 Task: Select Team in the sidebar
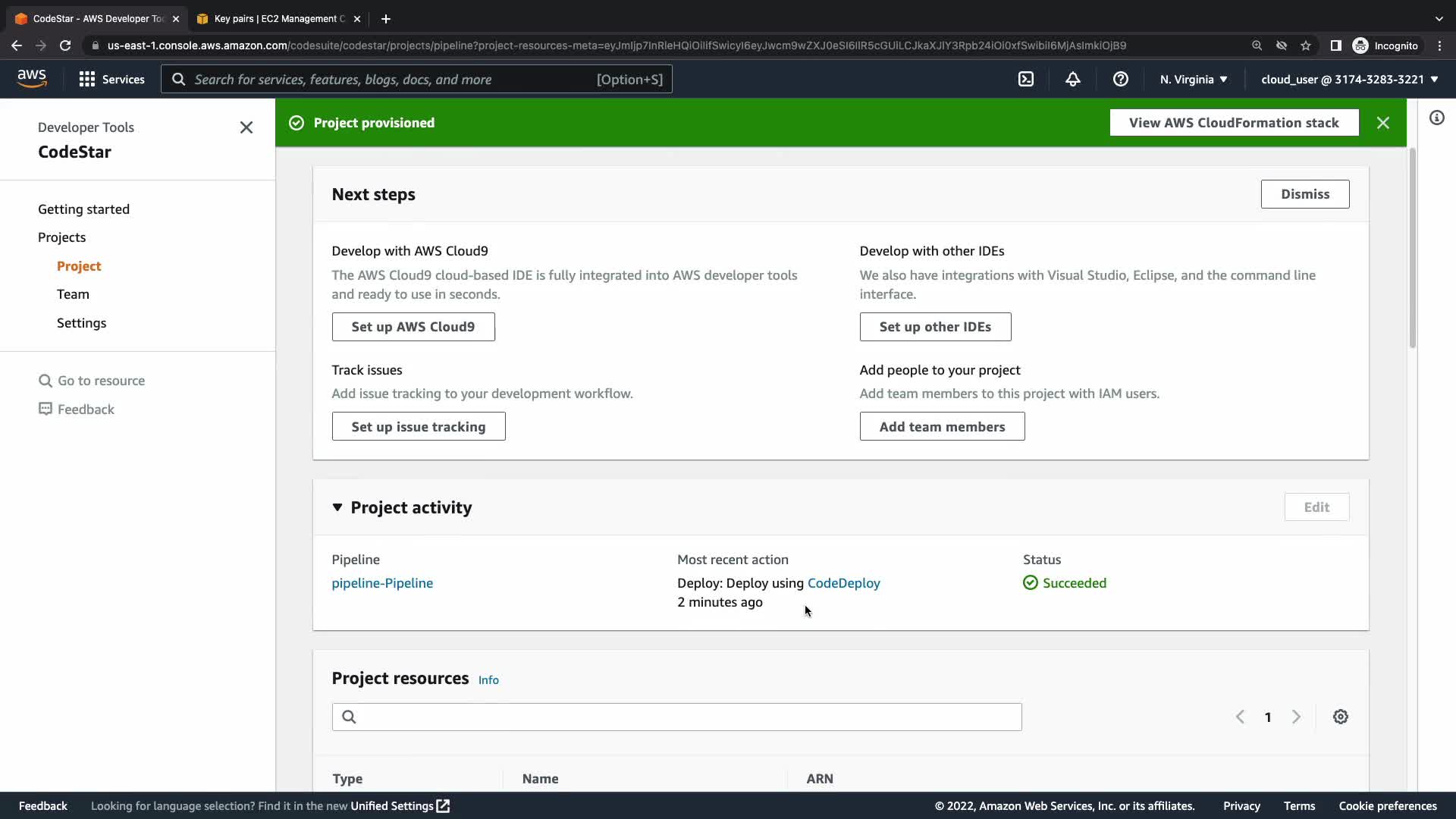73,294
